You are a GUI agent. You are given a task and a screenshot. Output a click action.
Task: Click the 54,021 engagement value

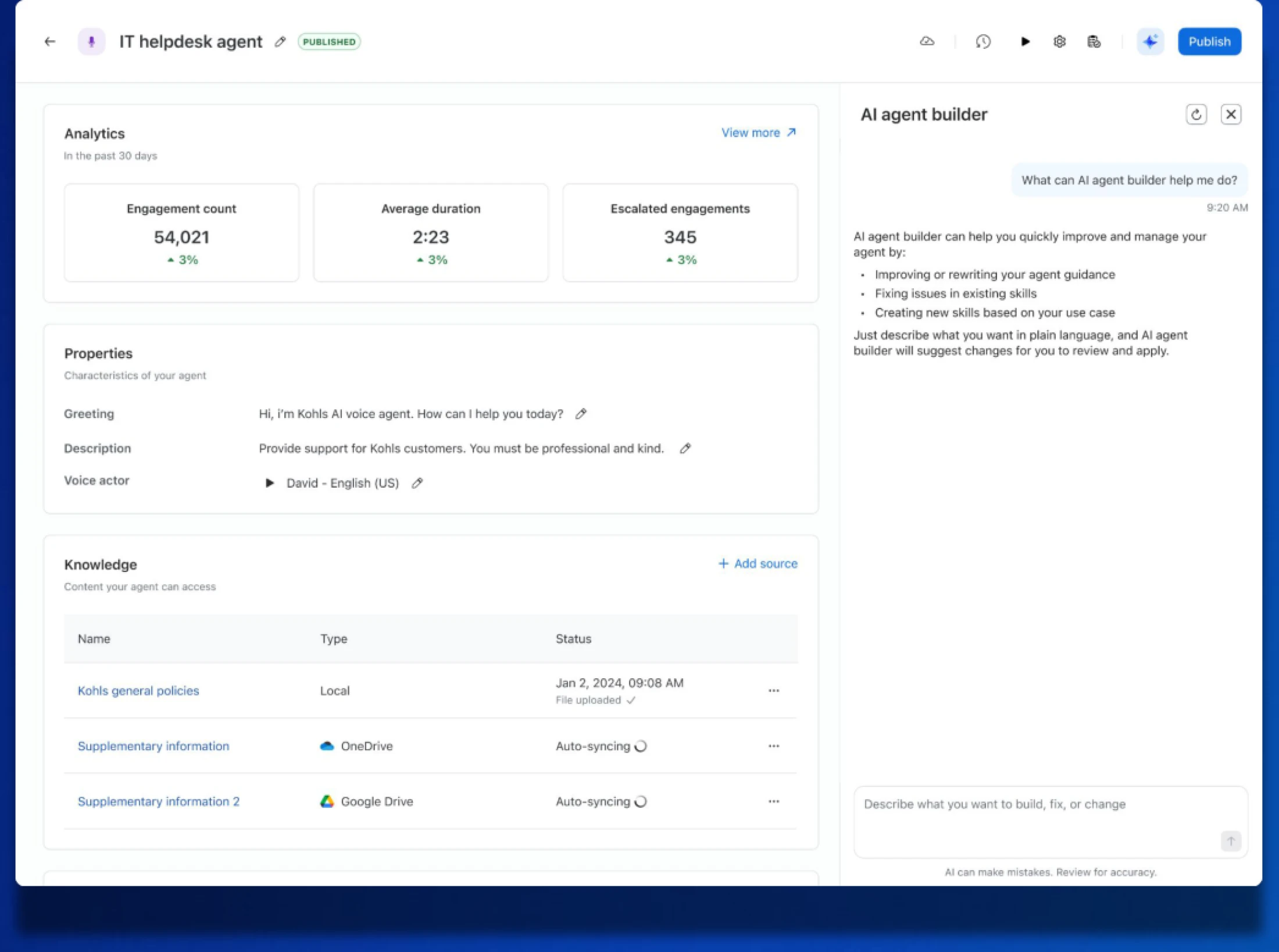coord(181,237)
